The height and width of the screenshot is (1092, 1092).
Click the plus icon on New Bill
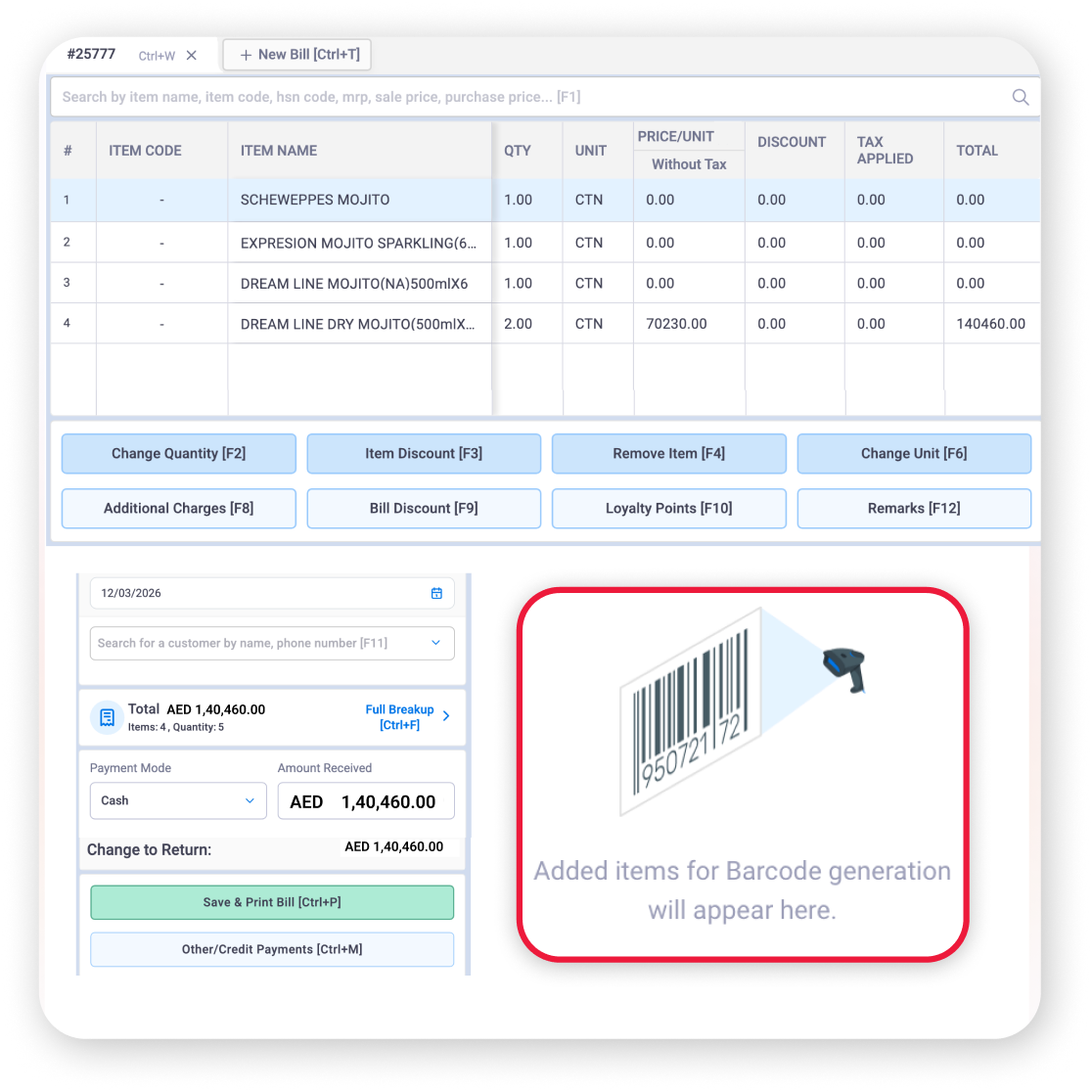pyautogui.click(x=246, y=55)
